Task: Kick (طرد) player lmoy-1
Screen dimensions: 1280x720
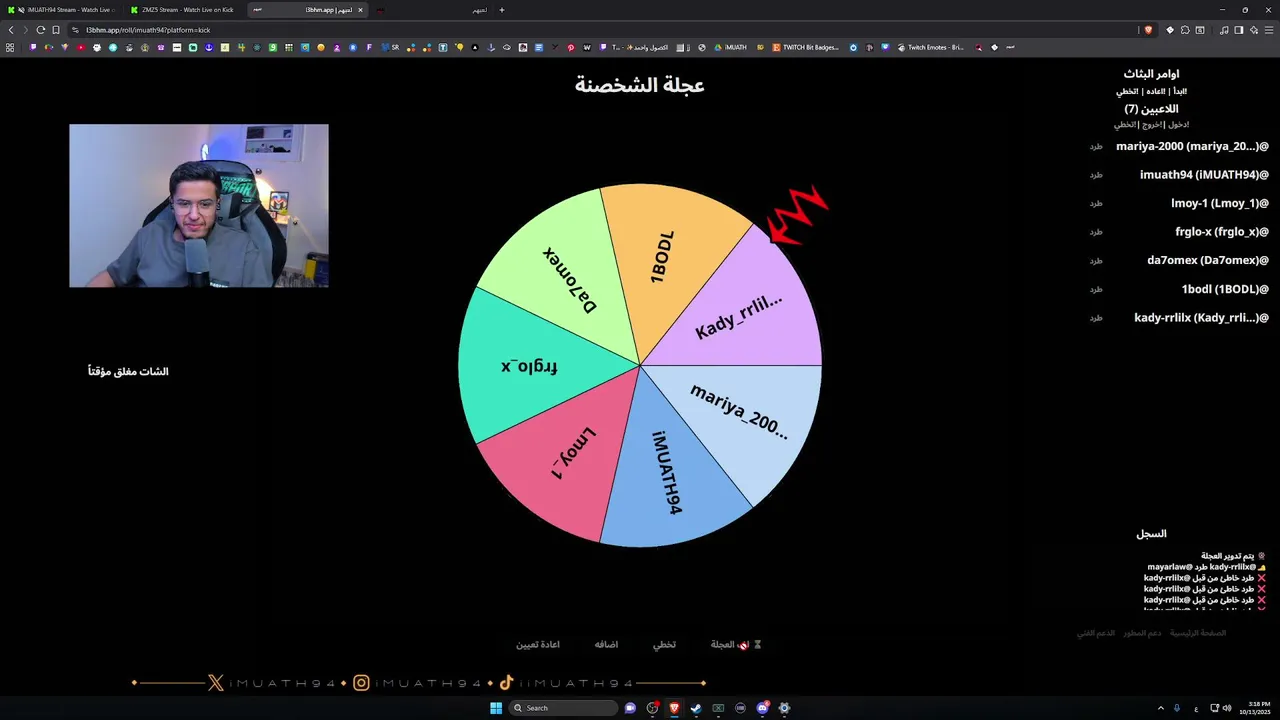Action: pyautogui.click(x=1096, y=204)
